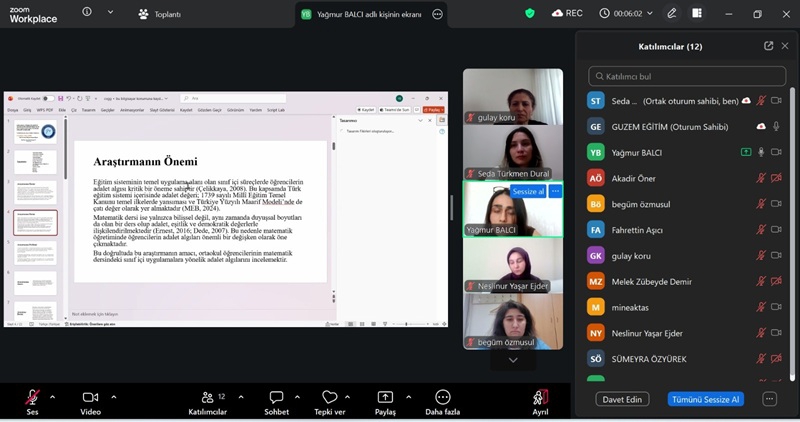This screenshot has width=800, height=422.
Task: Open the Toplantı tab
Action: (x=160, y=14)
